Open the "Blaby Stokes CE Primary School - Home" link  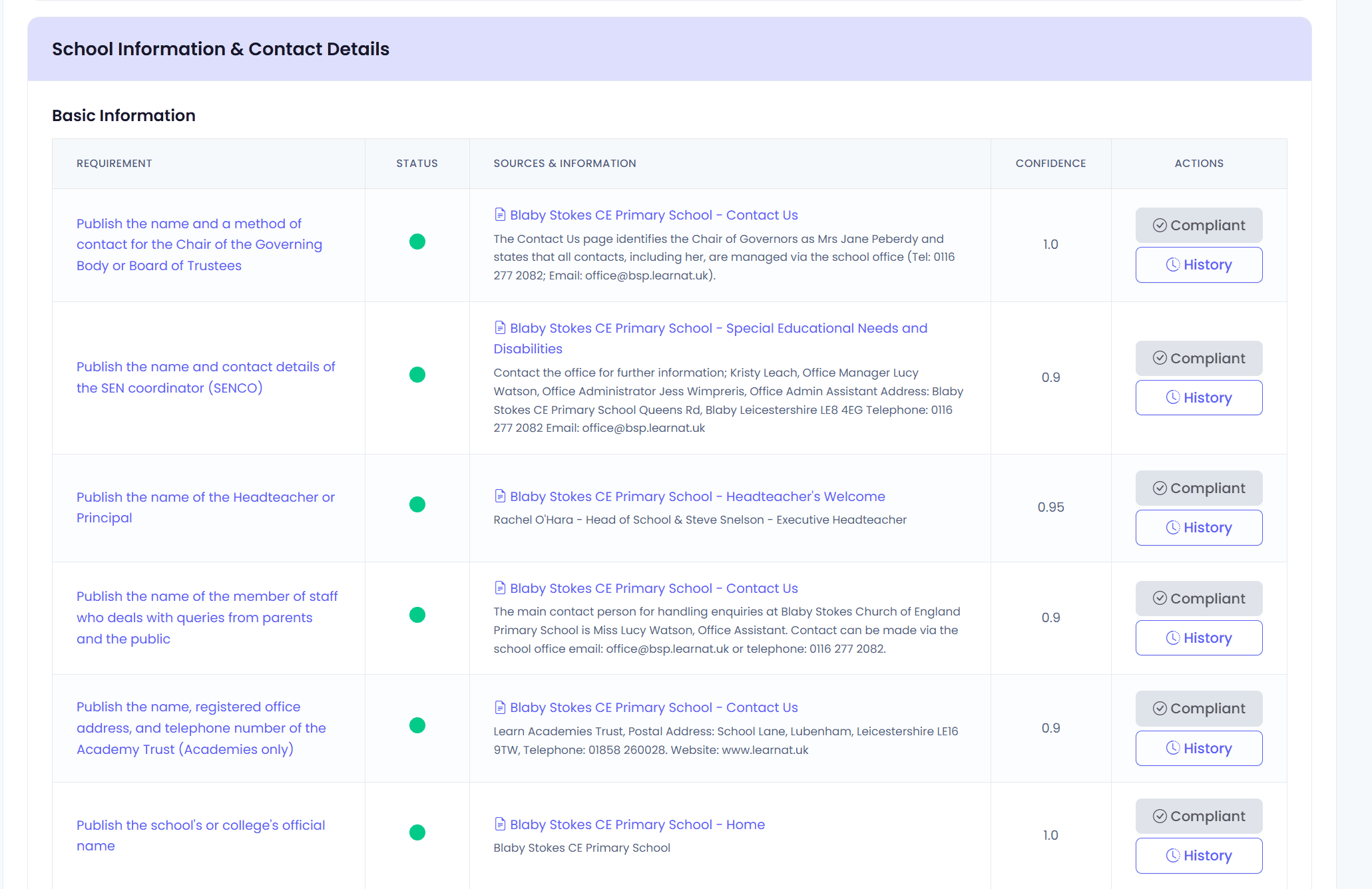pos(636,824)
